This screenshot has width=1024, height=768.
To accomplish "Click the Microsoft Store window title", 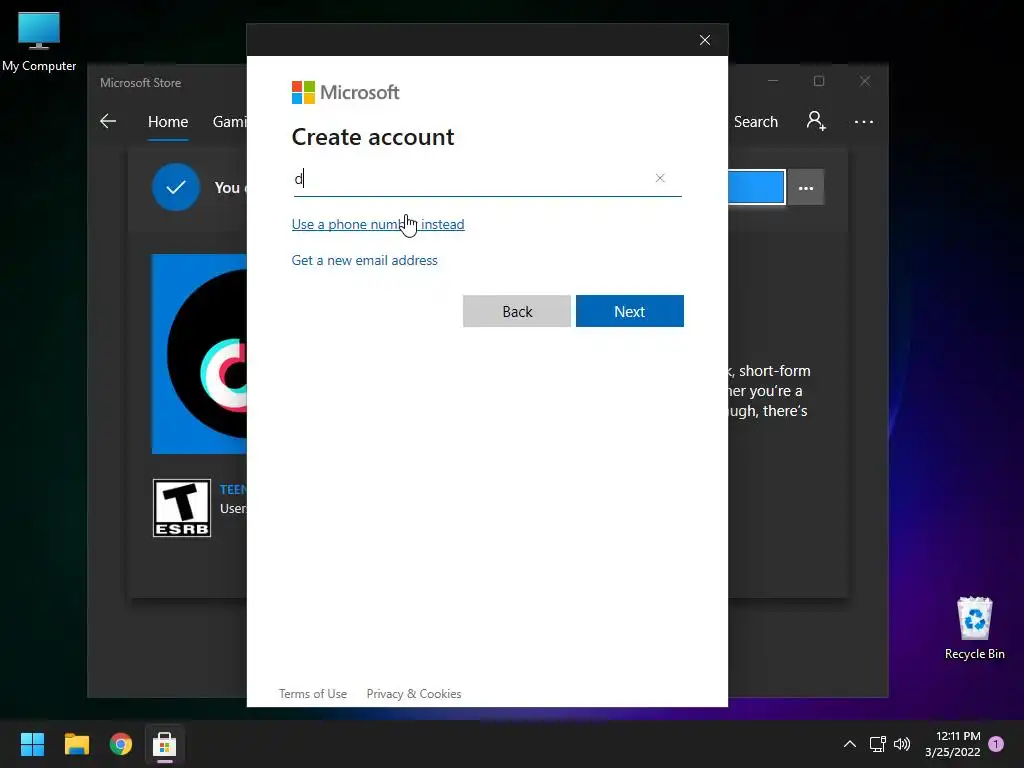I will coord(140,83).
